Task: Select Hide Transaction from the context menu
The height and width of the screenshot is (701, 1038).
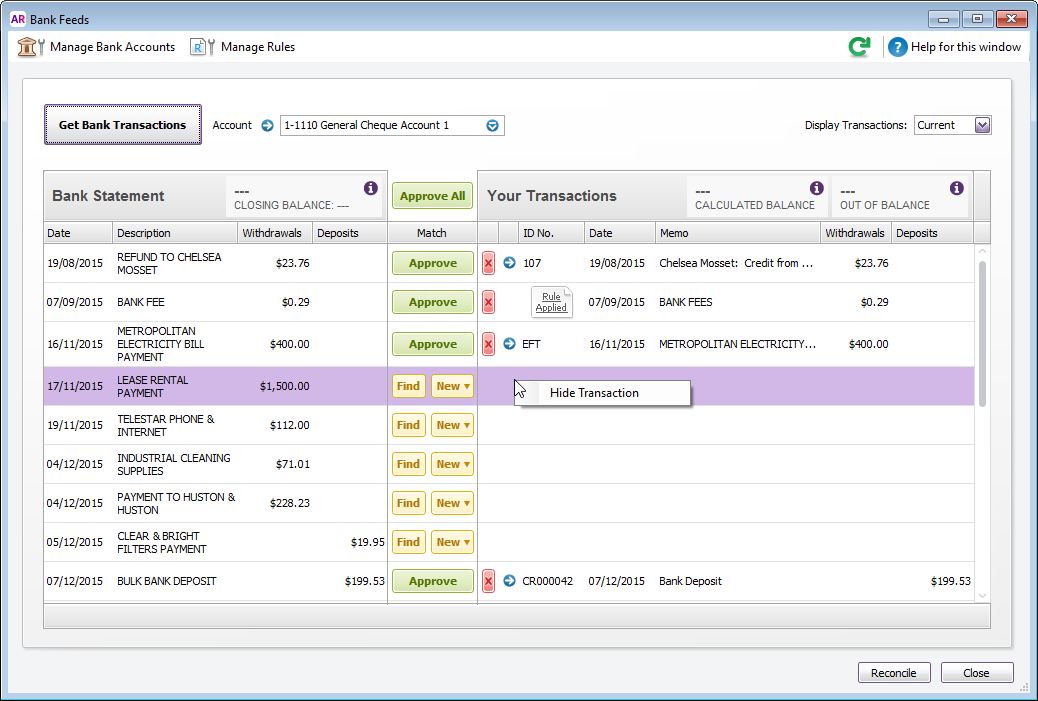Action: 596,393
